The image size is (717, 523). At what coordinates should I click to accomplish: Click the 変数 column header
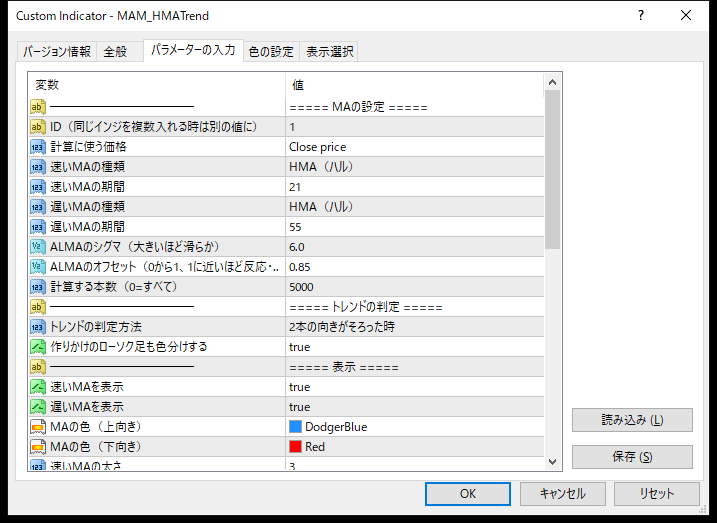pos(157,85)
